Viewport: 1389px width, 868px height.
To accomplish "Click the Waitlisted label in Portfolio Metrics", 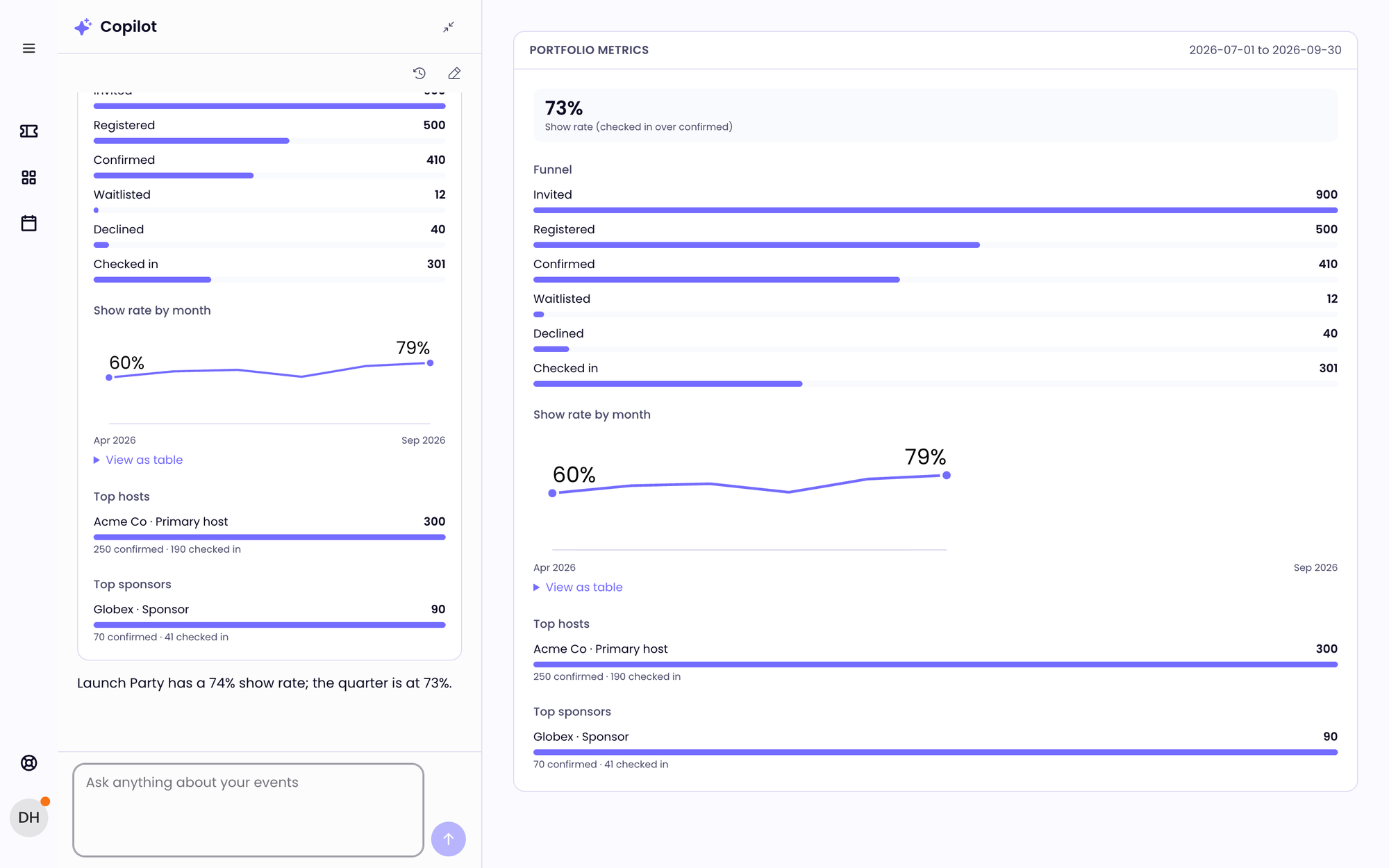I will tap(562, 299).
